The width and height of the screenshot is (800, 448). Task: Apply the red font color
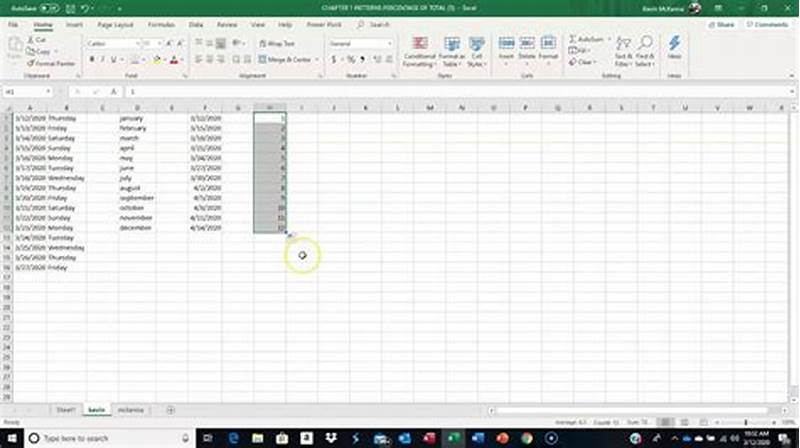click(x=174, y=60)
